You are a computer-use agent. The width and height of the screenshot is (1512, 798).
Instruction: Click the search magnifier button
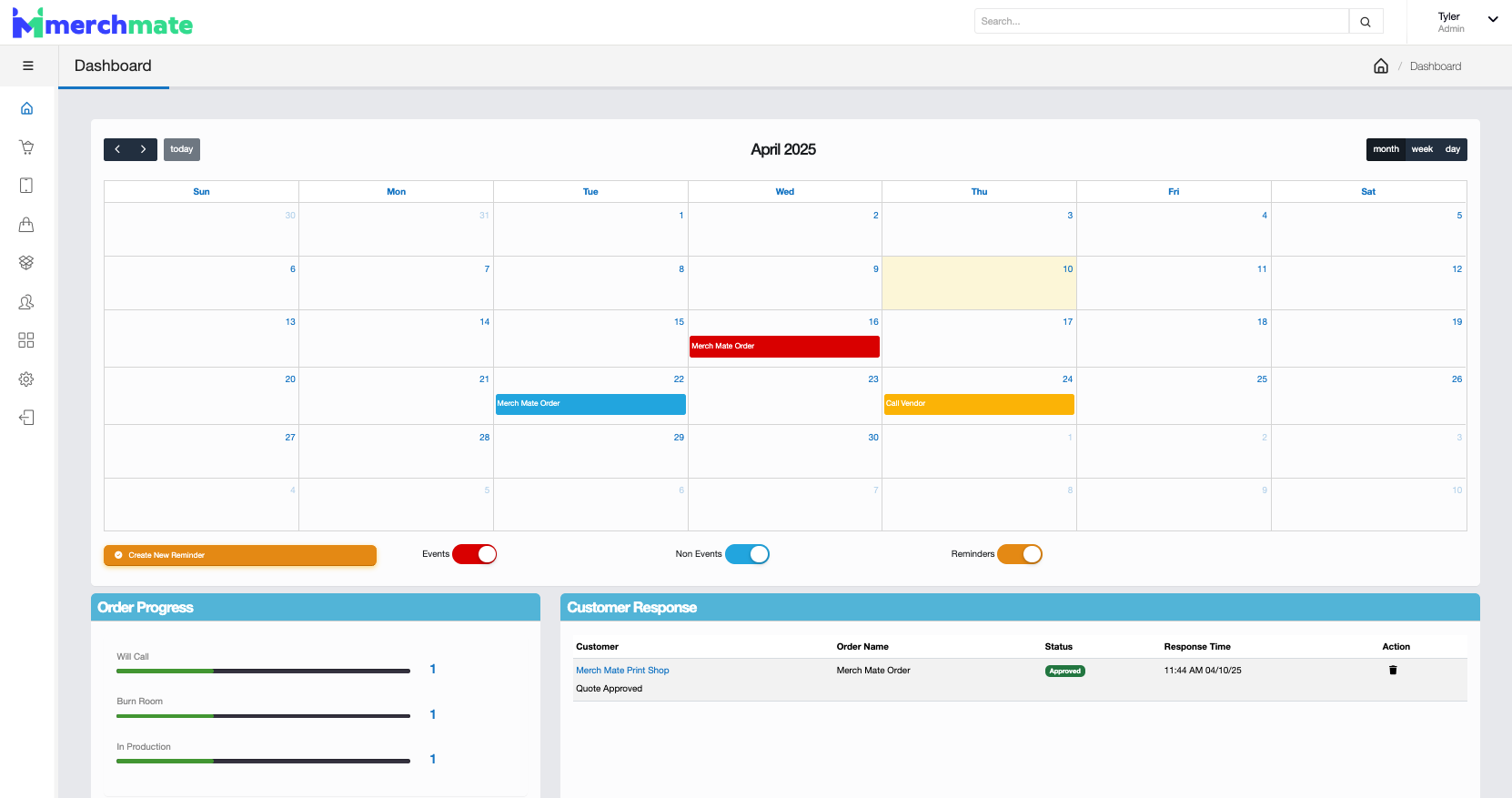[1365, 22]
